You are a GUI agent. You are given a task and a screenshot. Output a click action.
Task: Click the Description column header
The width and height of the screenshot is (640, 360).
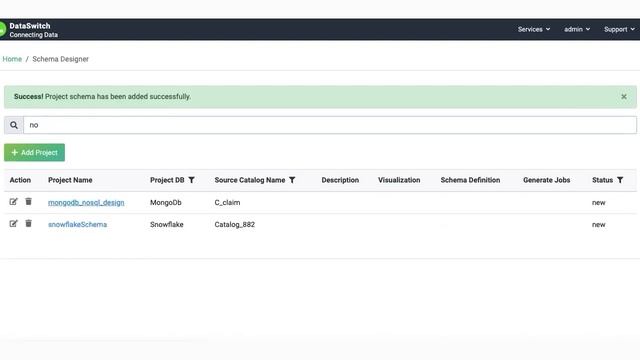coord(340,180)
